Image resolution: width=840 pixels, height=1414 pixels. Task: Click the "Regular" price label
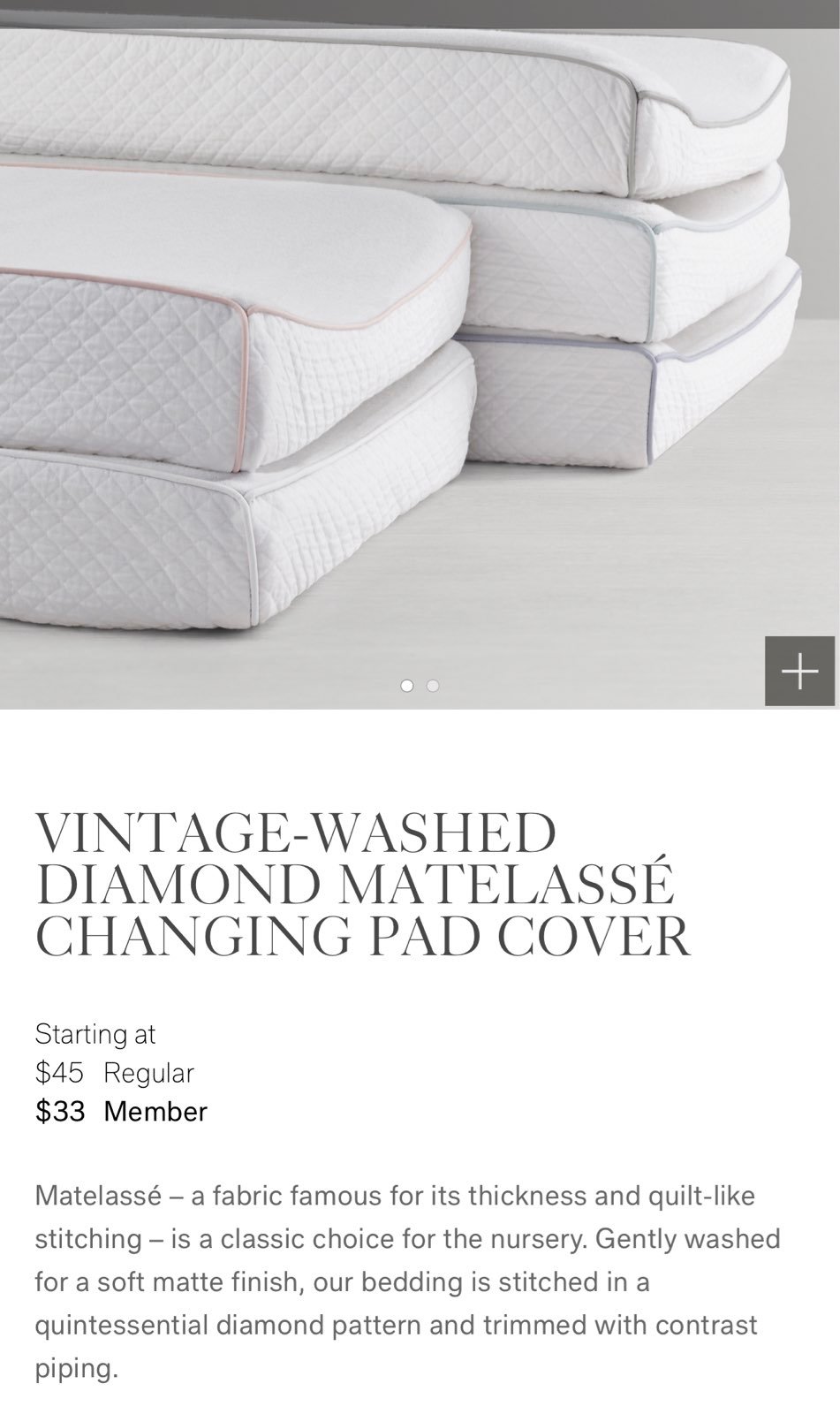(x=148, y=1073)
